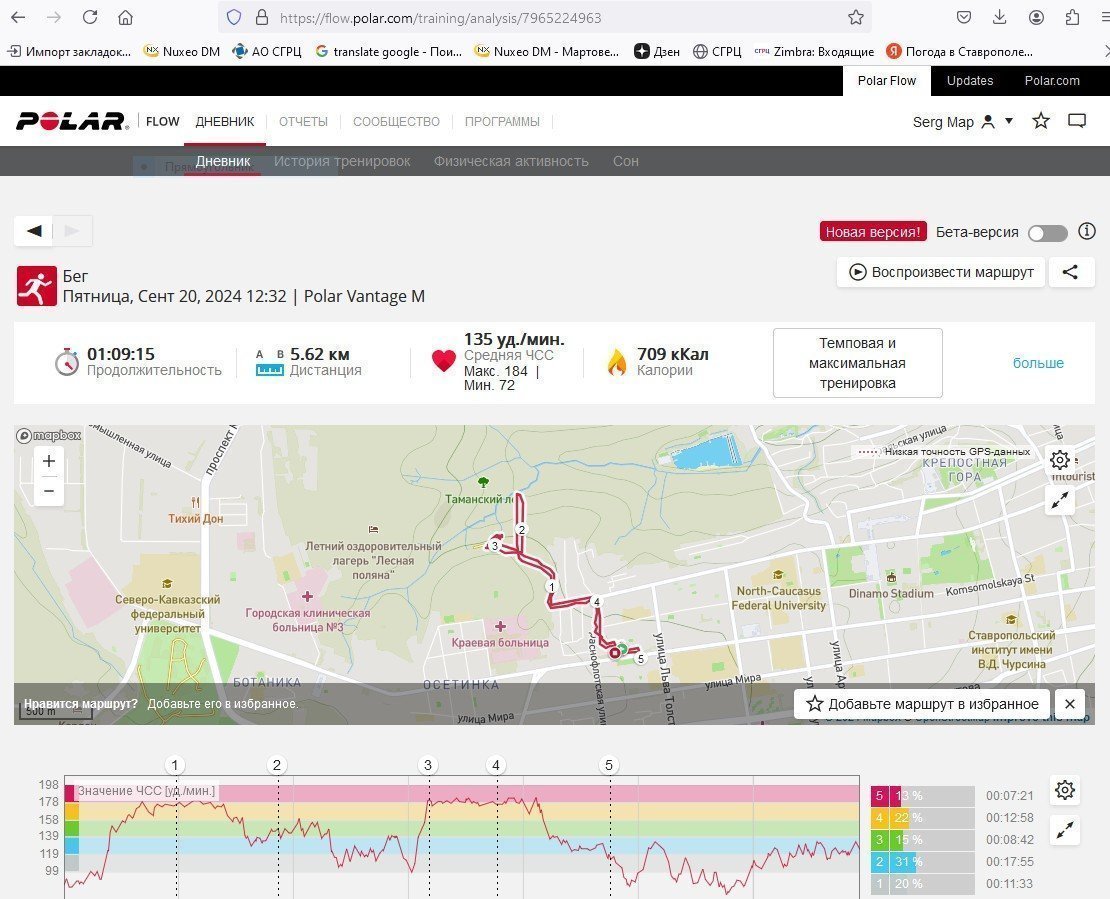Click Воспроизвести маршрут button

click(941, 272)
